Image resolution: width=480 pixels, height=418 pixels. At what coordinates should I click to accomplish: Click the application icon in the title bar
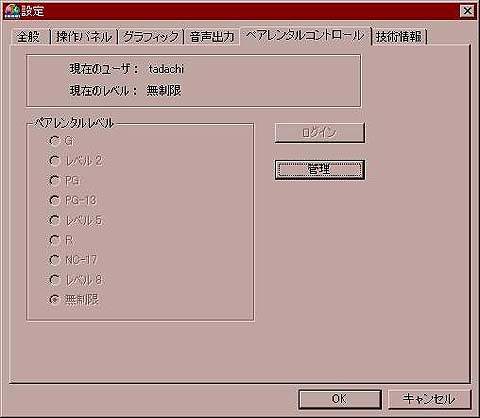click(x=12, y=11)
